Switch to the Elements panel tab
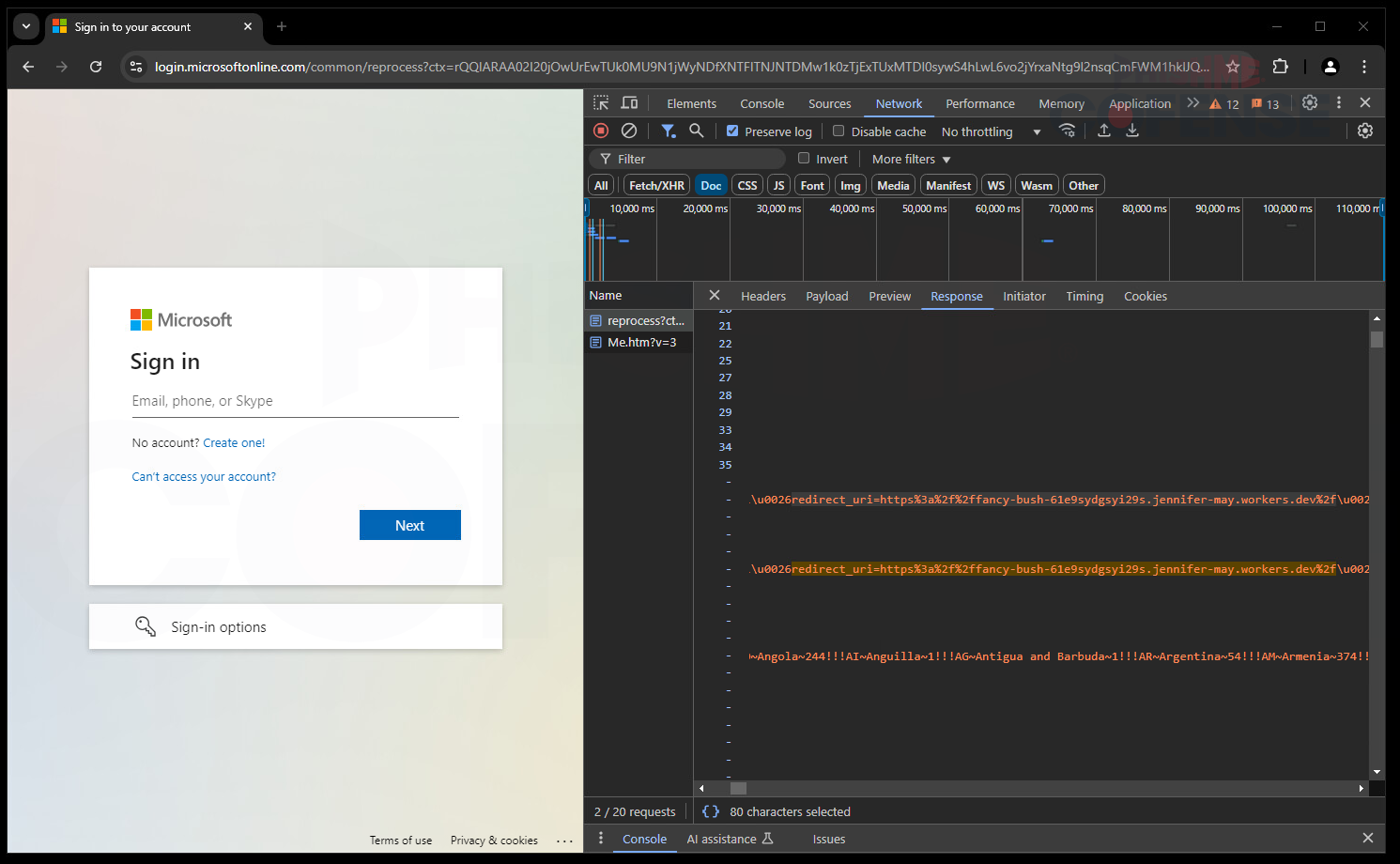The height and width of the screenshot is (864, 1400). click(x=691, y=103)
